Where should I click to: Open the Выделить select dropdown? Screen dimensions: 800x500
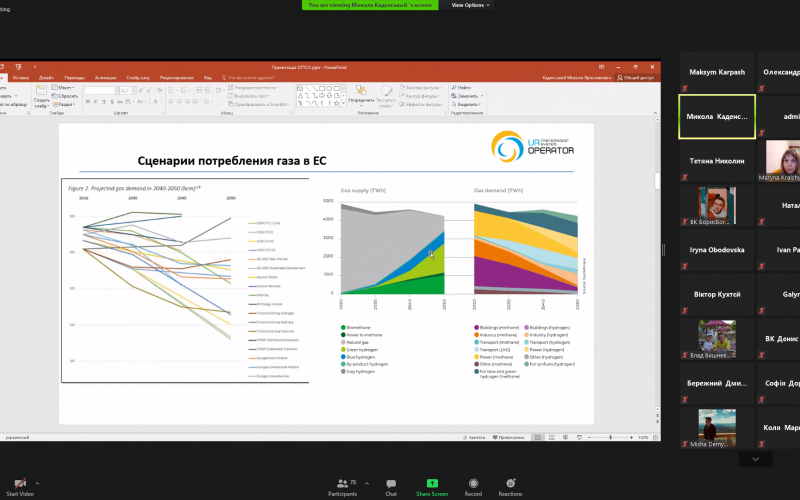[466, 104]
